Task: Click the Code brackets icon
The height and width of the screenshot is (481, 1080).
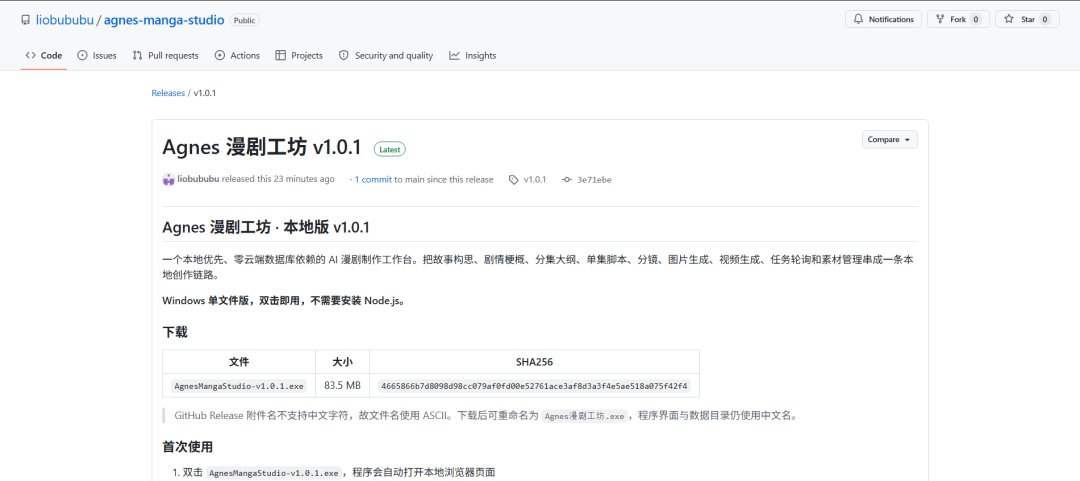Action: (x=30, y=55)
